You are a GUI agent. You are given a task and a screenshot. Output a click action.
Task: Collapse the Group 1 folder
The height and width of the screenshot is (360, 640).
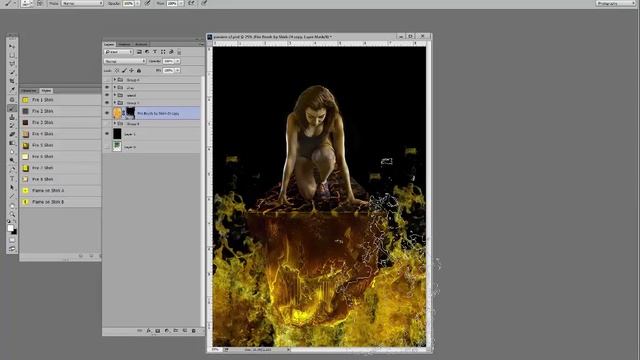pyautogui.click(x=115, y=102)
